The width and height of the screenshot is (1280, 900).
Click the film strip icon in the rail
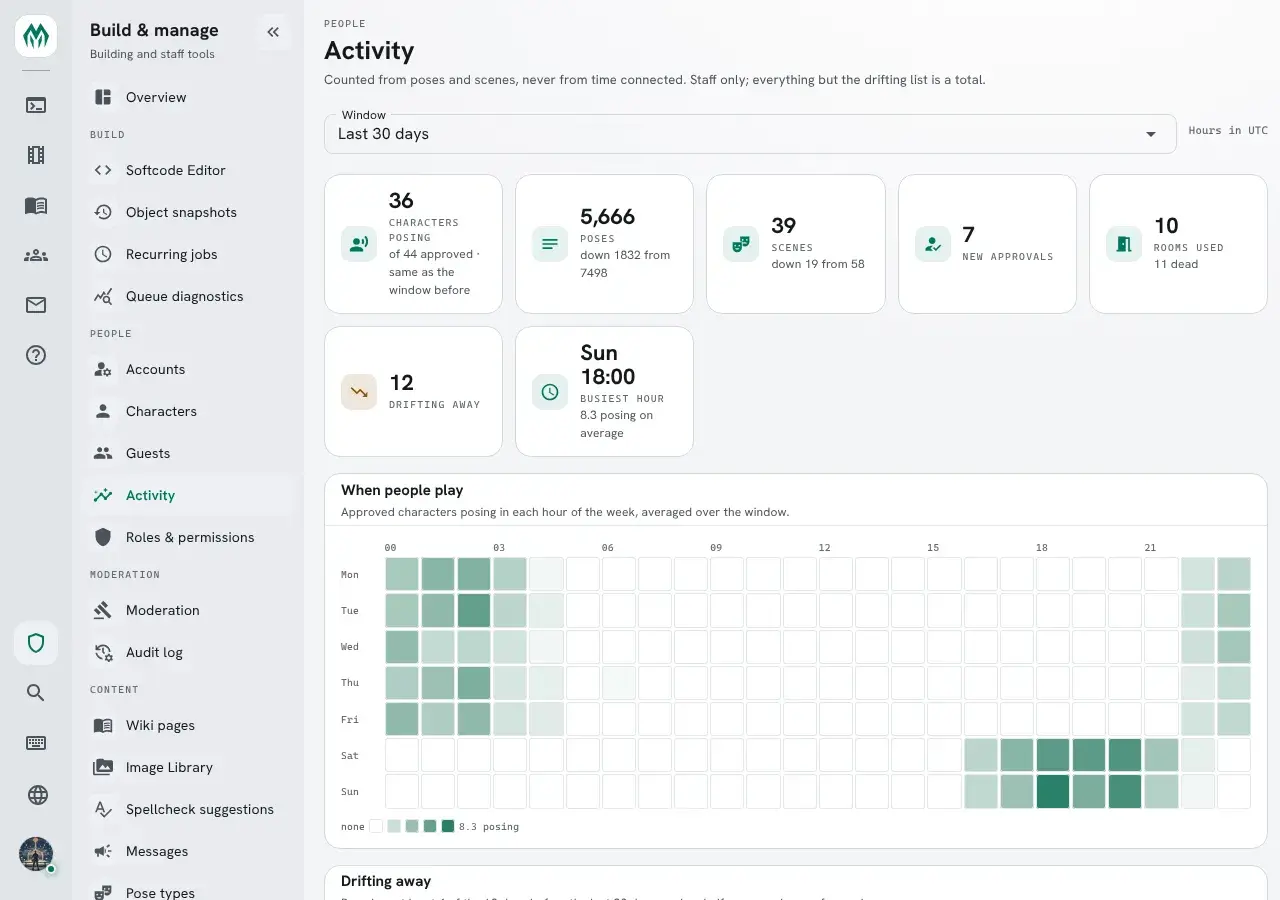[36, 155]
